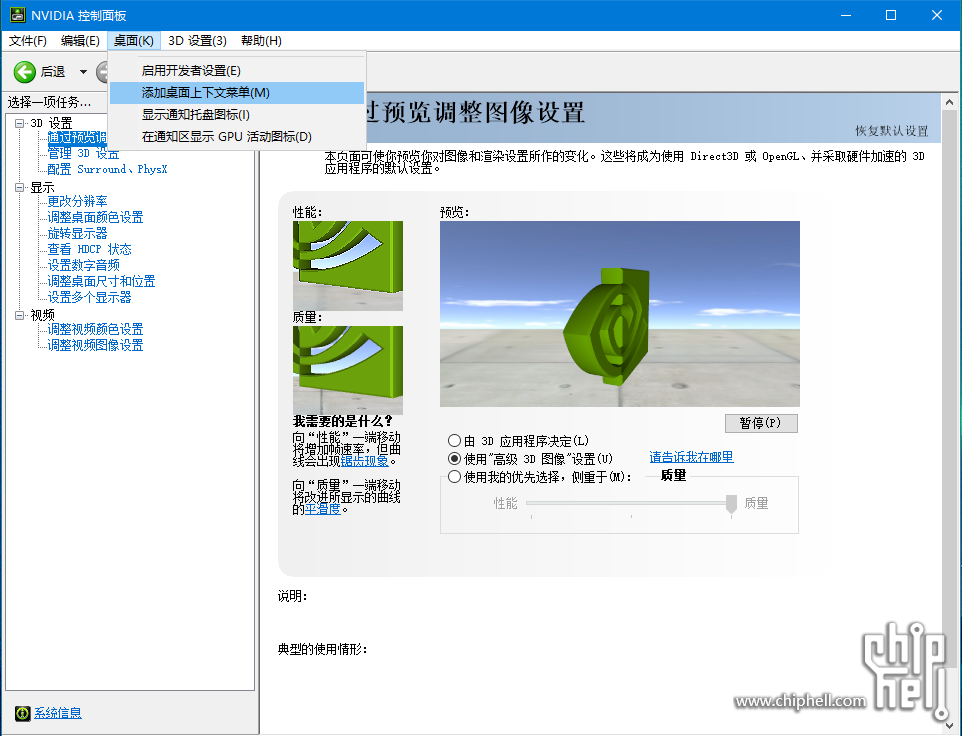Click the NVIDIA logo in title bar
Image resolution: width=962 pixels, height=736 pixels.
click(x=17, y=15)
